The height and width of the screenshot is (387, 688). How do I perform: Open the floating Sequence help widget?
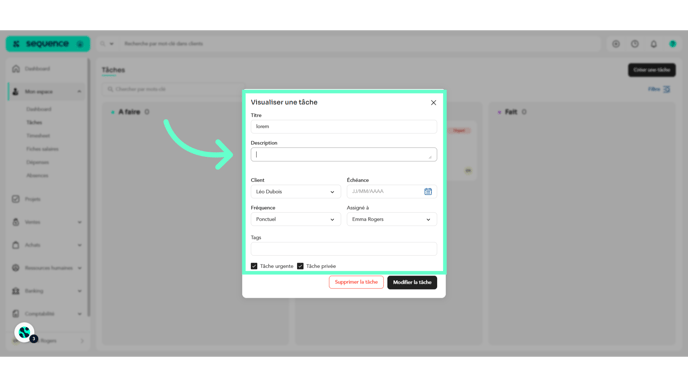click(25, 333)
